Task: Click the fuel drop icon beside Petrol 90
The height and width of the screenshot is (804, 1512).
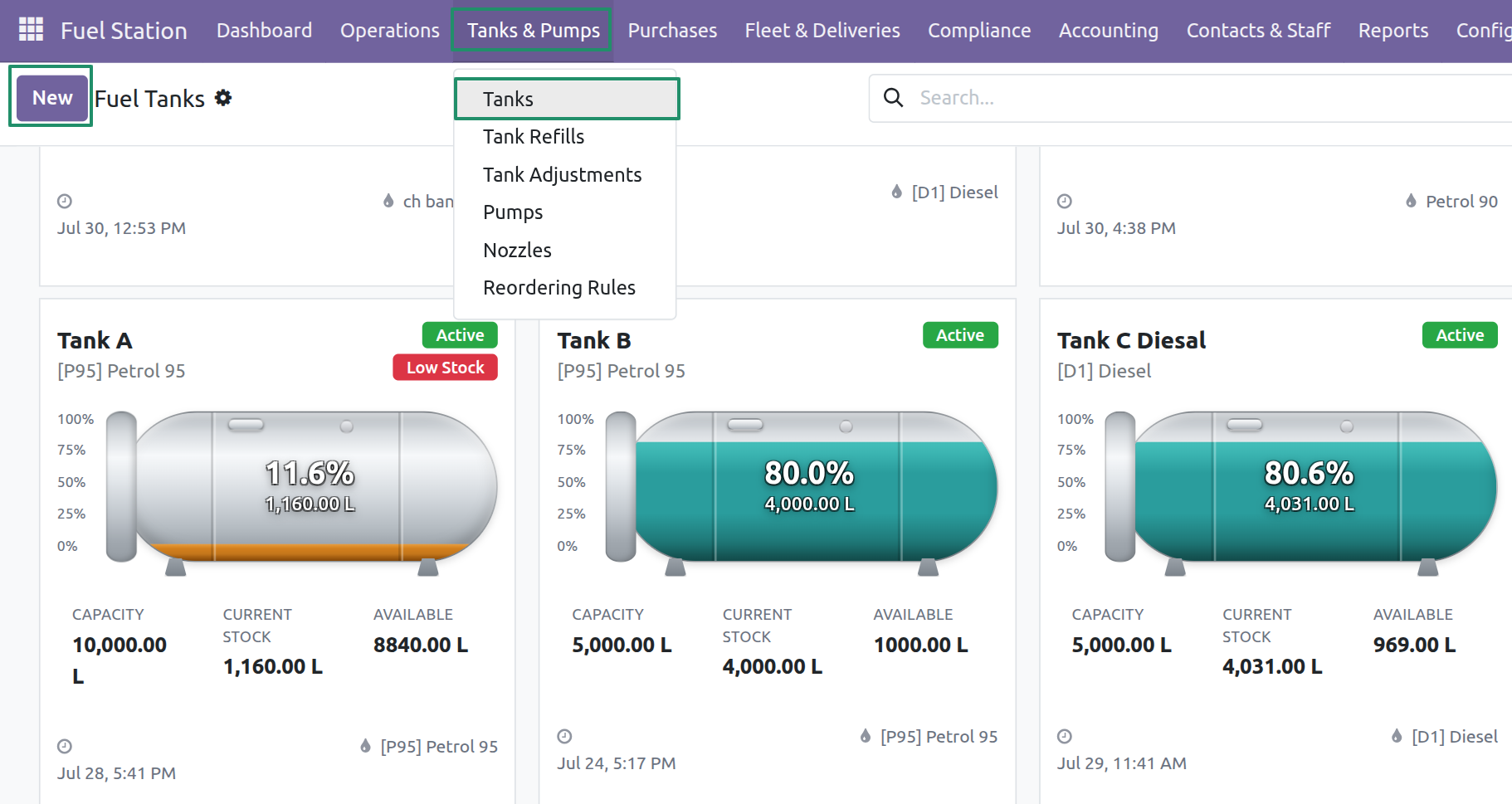Action: pyautogui.click(x=1411, y=201)
